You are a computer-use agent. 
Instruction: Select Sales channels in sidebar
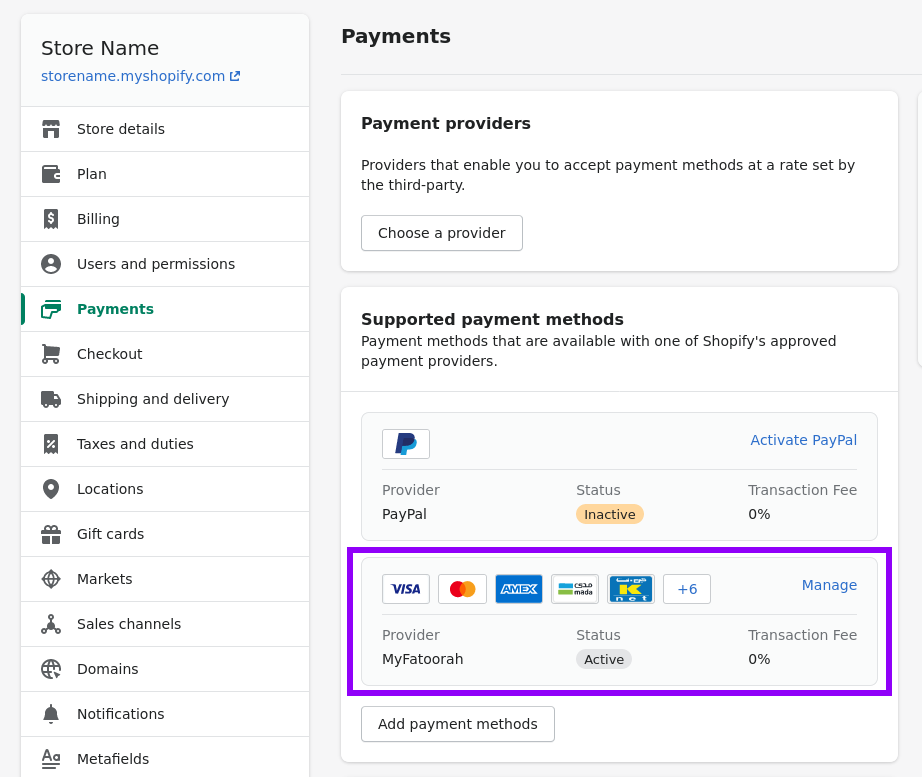[x=129, y=624]
